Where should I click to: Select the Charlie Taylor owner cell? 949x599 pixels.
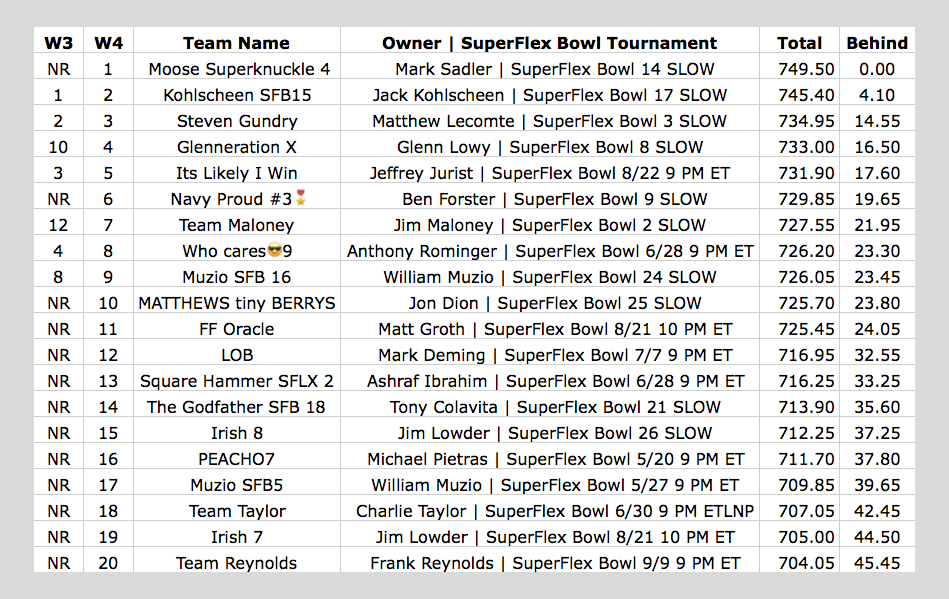point(550,511)
